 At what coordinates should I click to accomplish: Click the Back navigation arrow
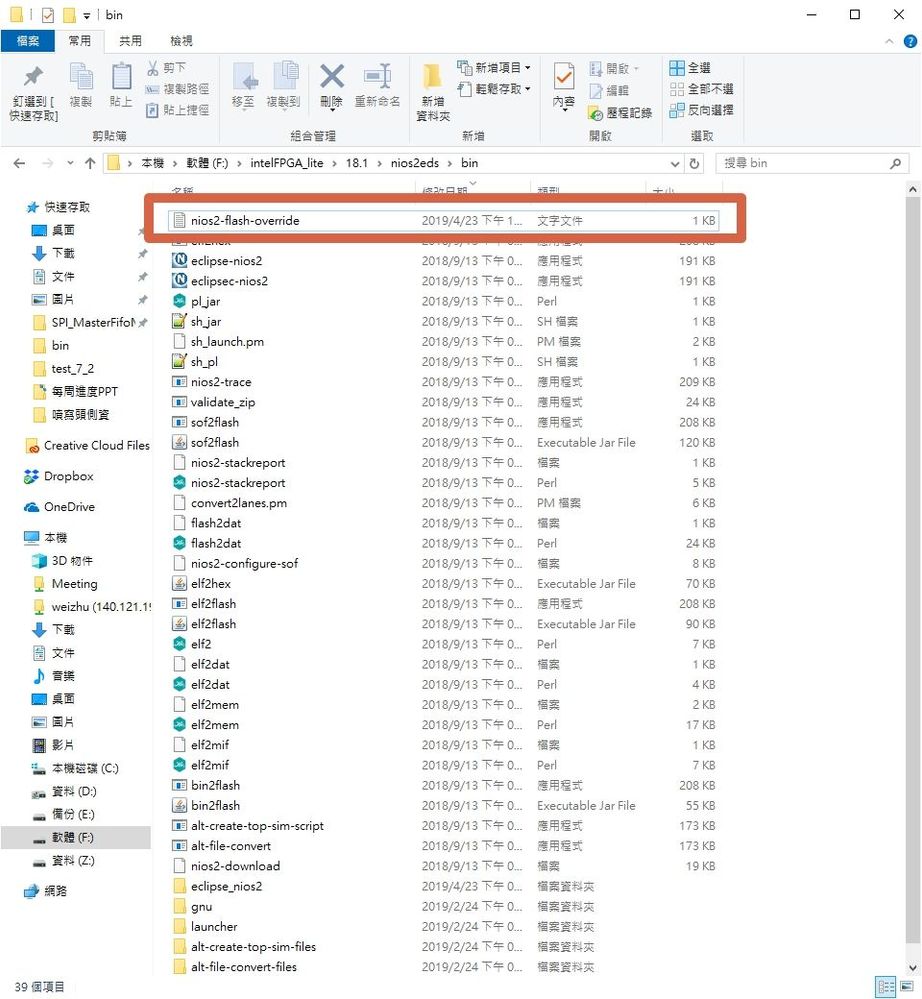coord(20,163)
